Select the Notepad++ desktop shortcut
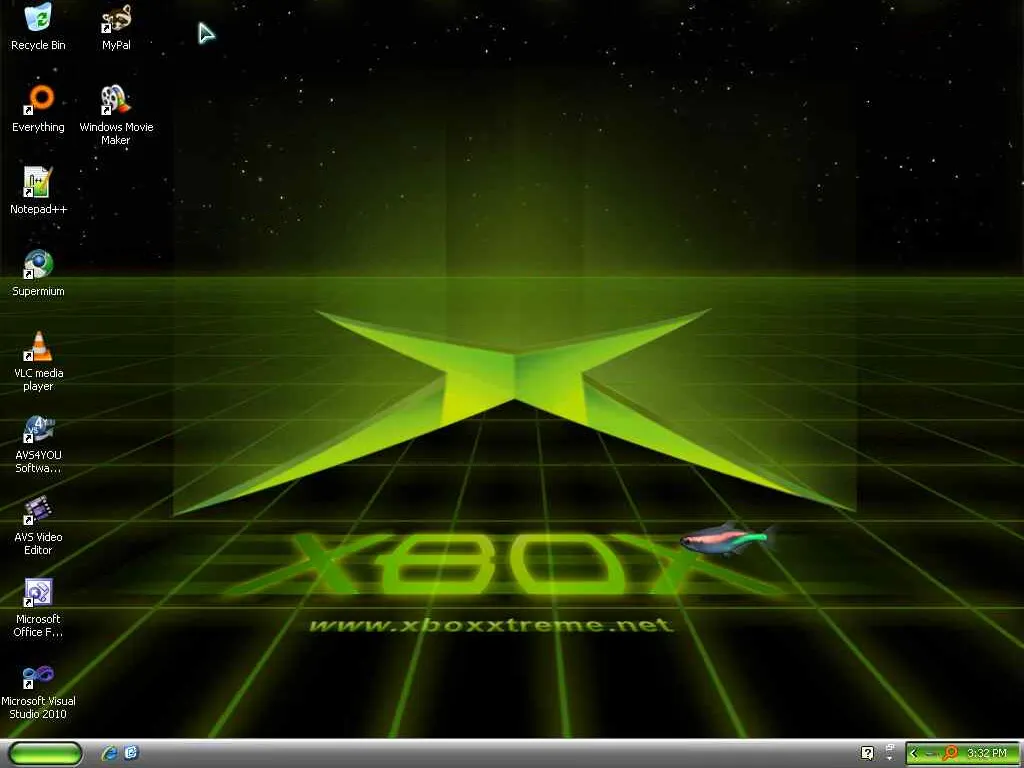The height and width of the screenshot is (768, 1024). (38, 191)
